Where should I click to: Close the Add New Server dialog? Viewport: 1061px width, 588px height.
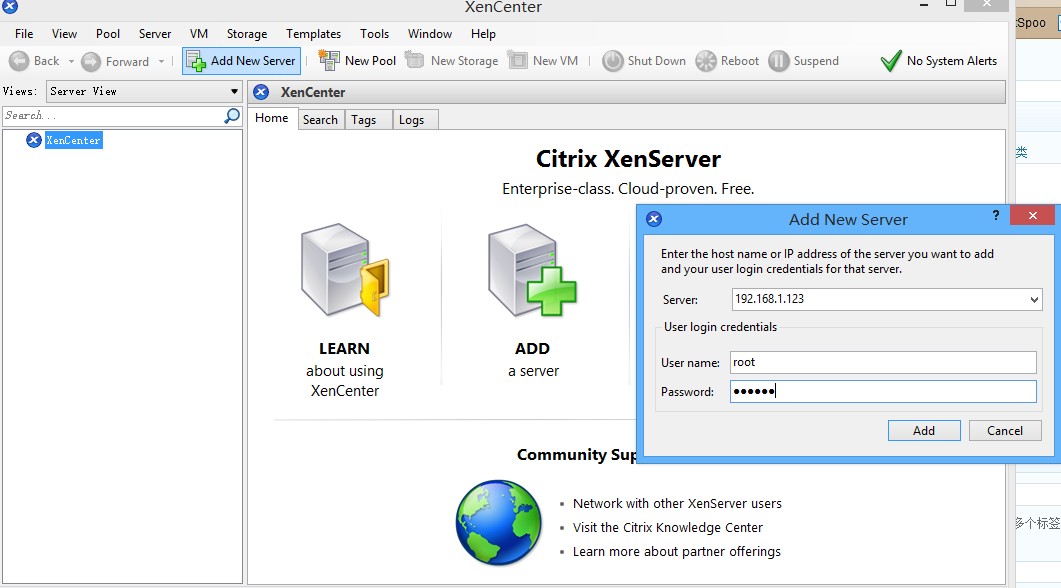[1032, 215]
